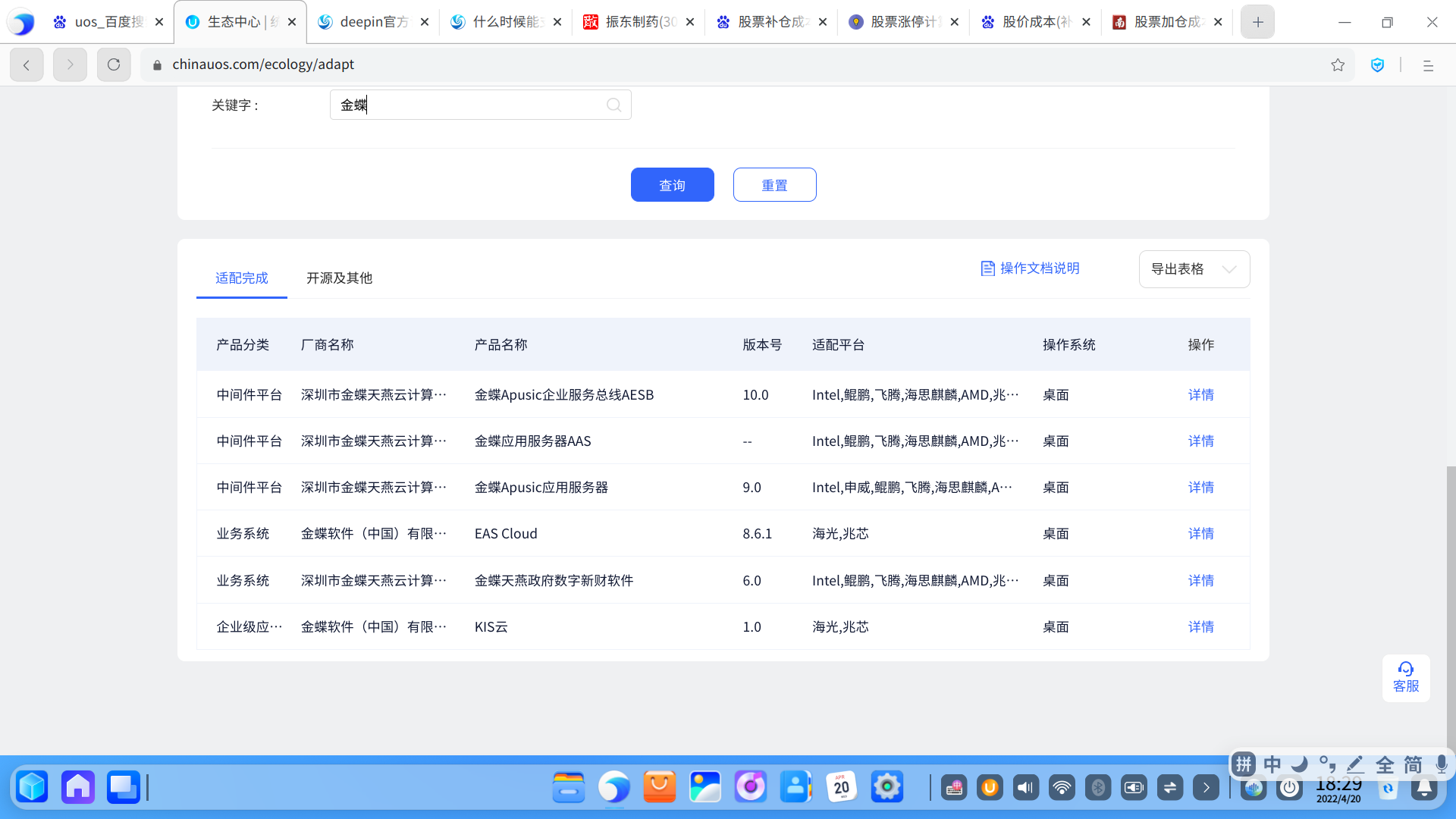Open 详情 link for EAS Cloud row
This screenshot has height=819, width=1456.
click(x=1200, y=534)
